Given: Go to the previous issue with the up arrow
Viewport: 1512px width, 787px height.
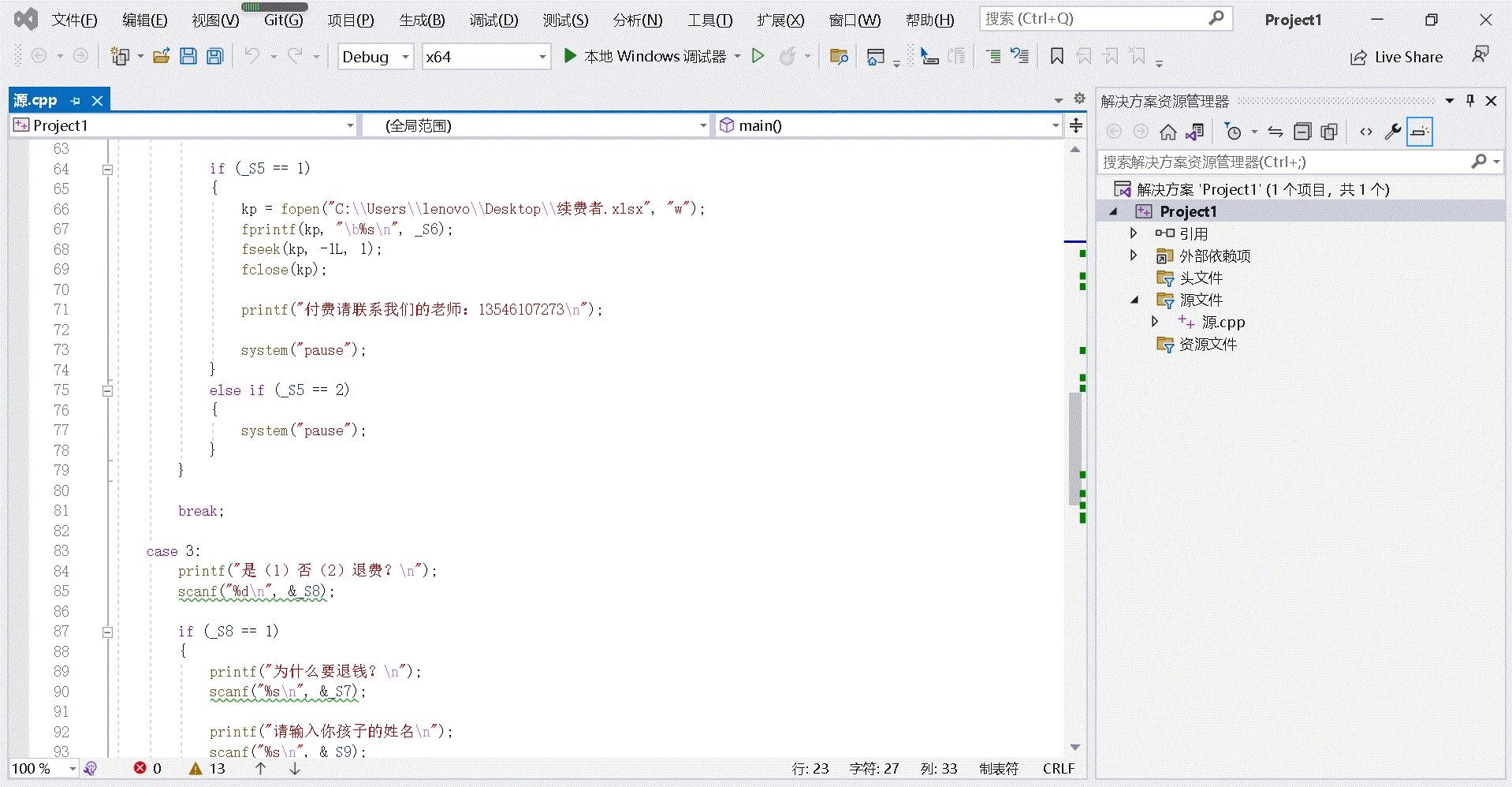Looking at the screenshot, I should [261, 768].
